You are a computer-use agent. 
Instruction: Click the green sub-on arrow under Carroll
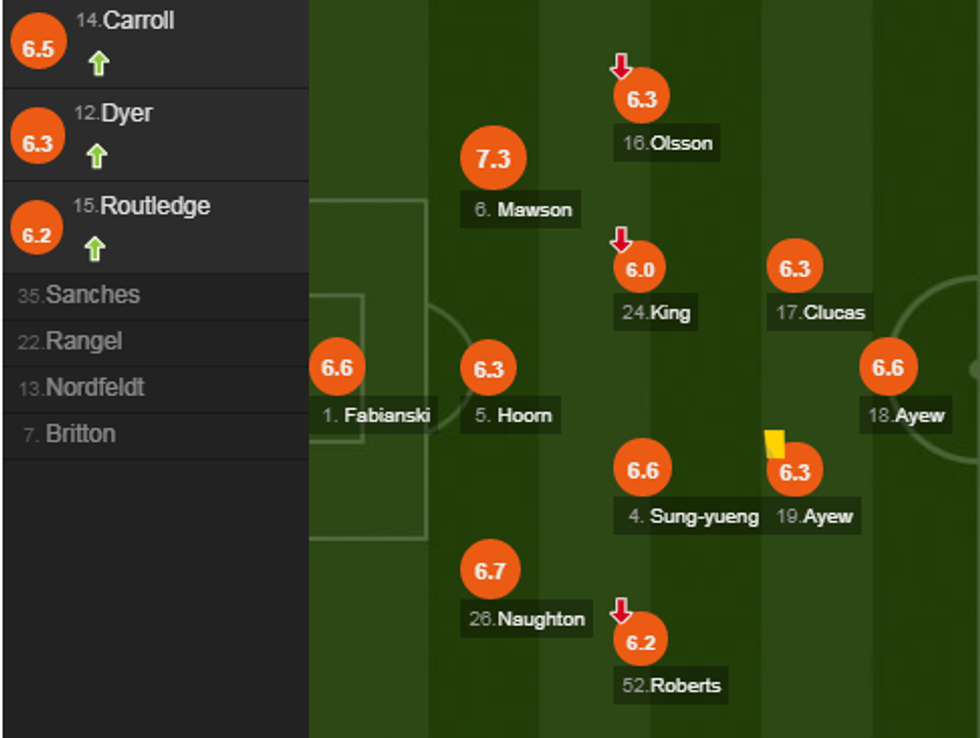click(98, 64)
